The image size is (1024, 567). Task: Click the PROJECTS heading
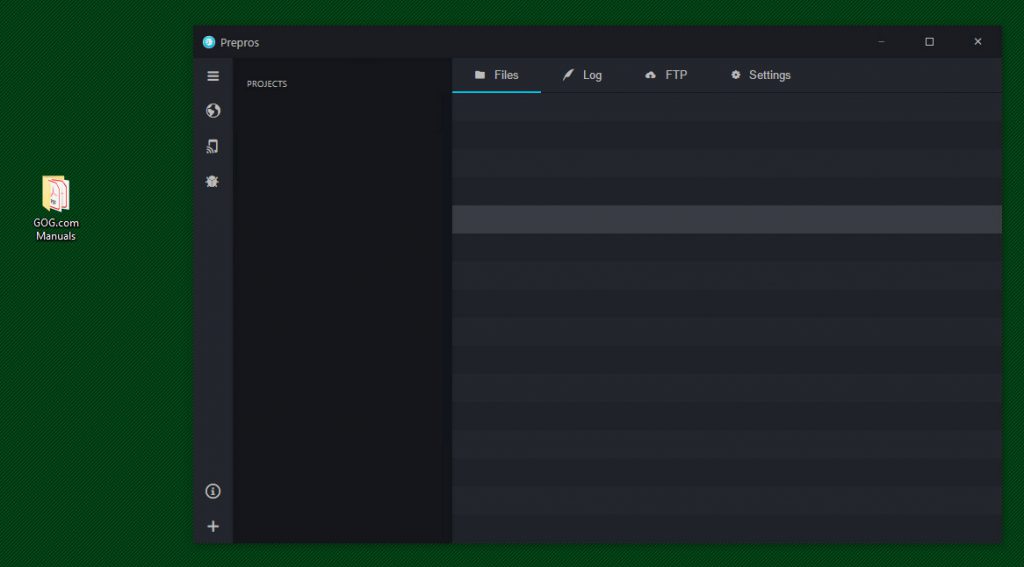click(267, 84)
